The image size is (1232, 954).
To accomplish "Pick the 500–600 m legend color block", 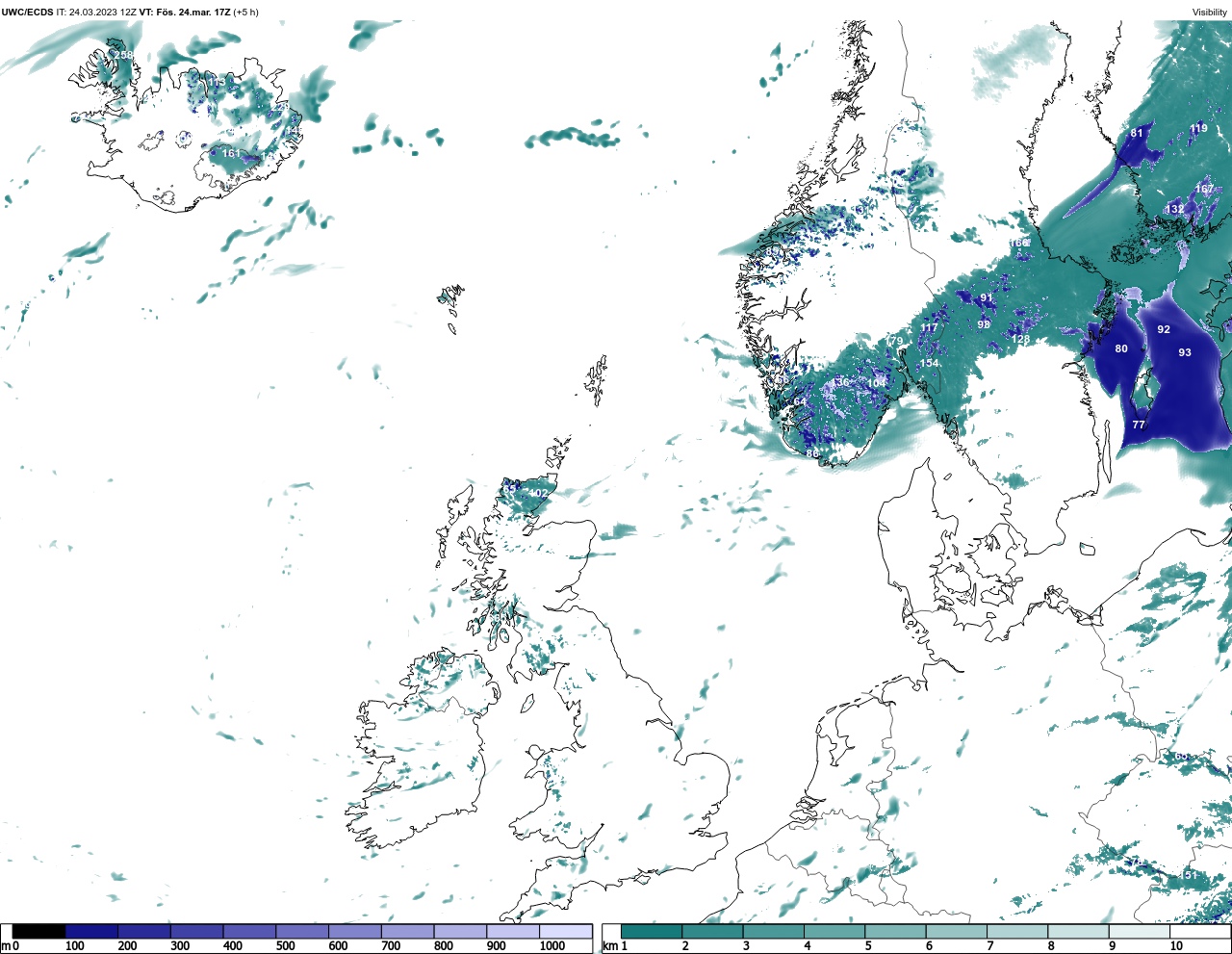I will (302, 931).
